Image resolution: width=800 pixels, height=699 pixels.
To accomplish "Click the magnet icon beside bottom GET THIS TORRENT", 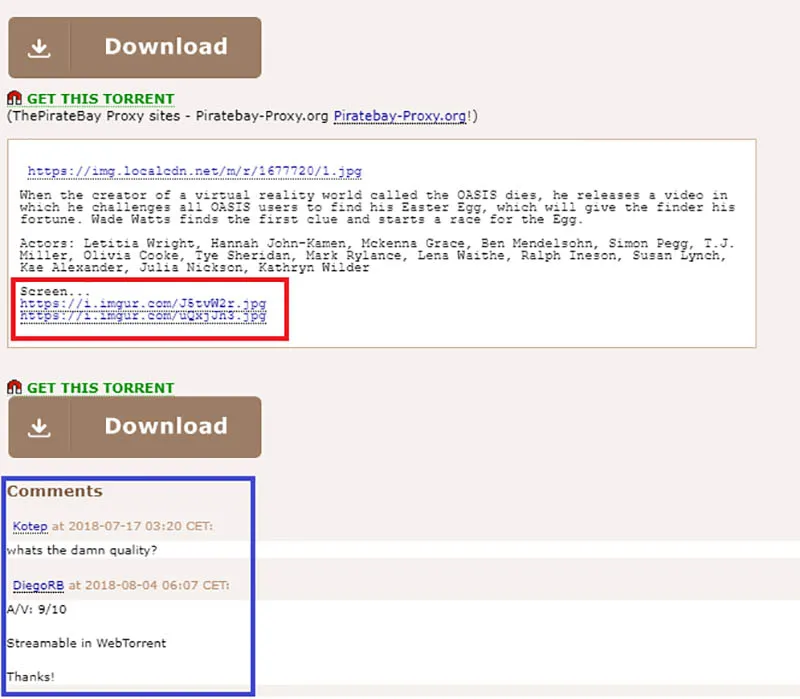I will pos(13,388).
